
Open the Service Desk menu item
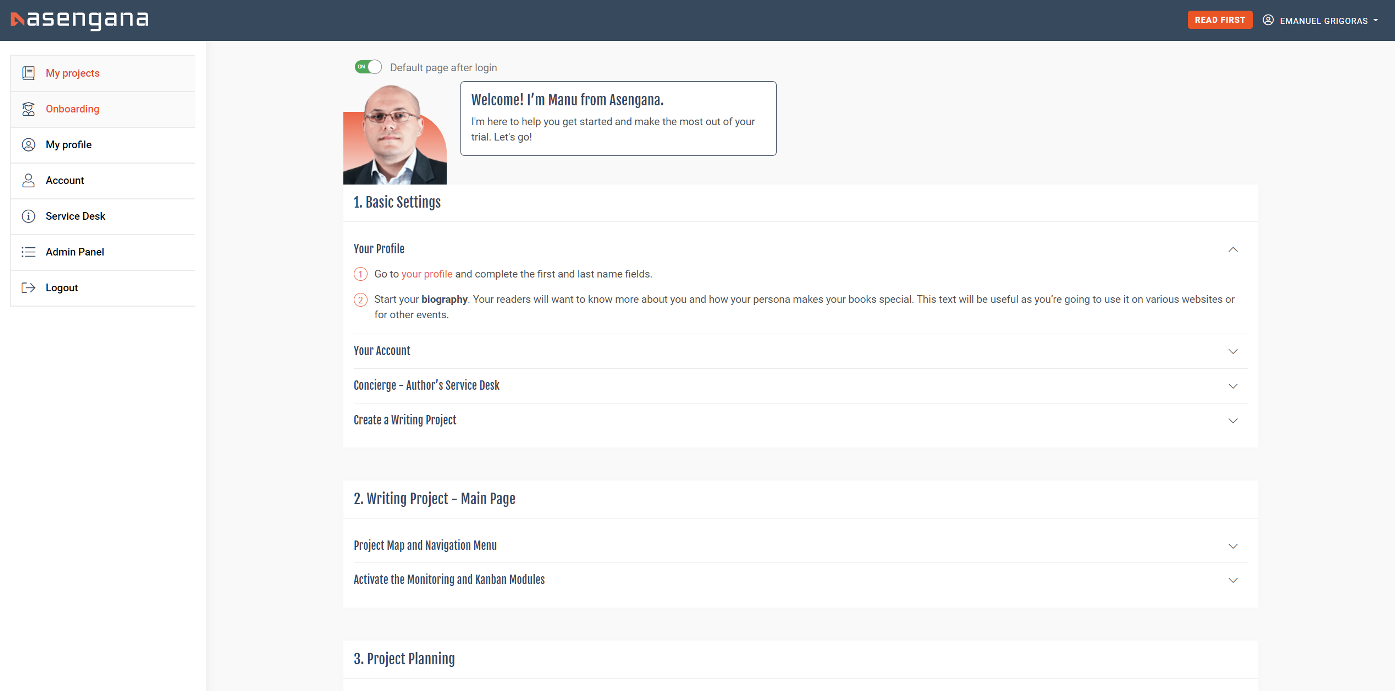(75, 217)
